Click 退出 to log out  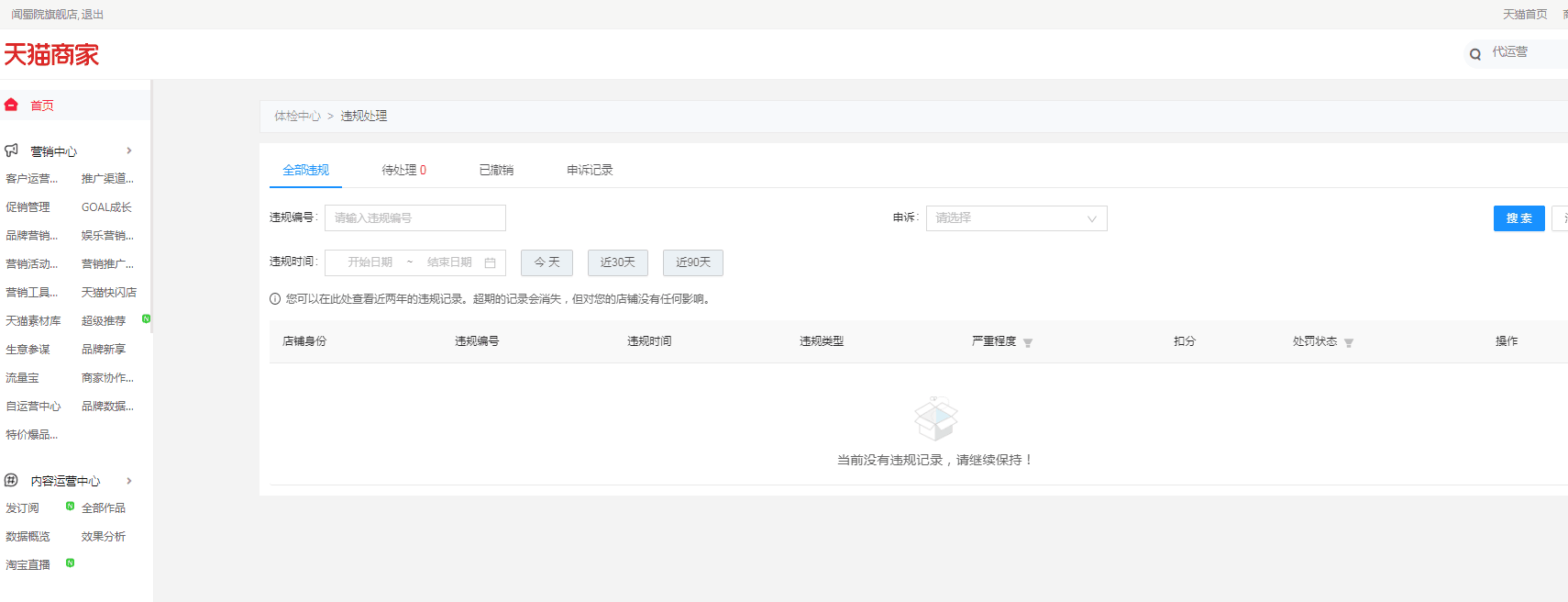point(92,15)
